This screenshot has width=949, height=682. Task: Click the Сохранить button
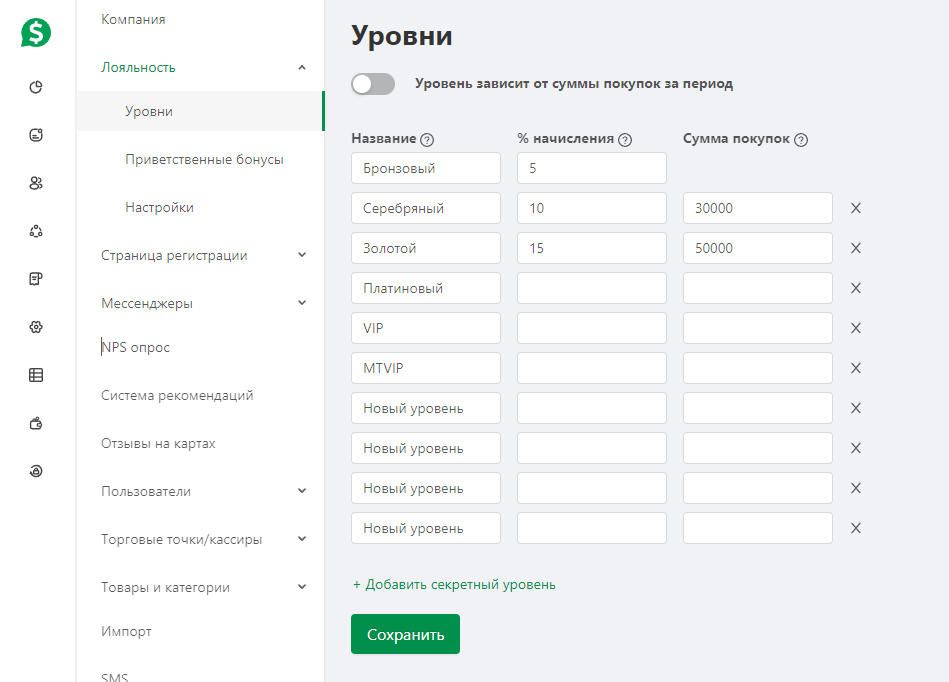(x=406, y=634)
